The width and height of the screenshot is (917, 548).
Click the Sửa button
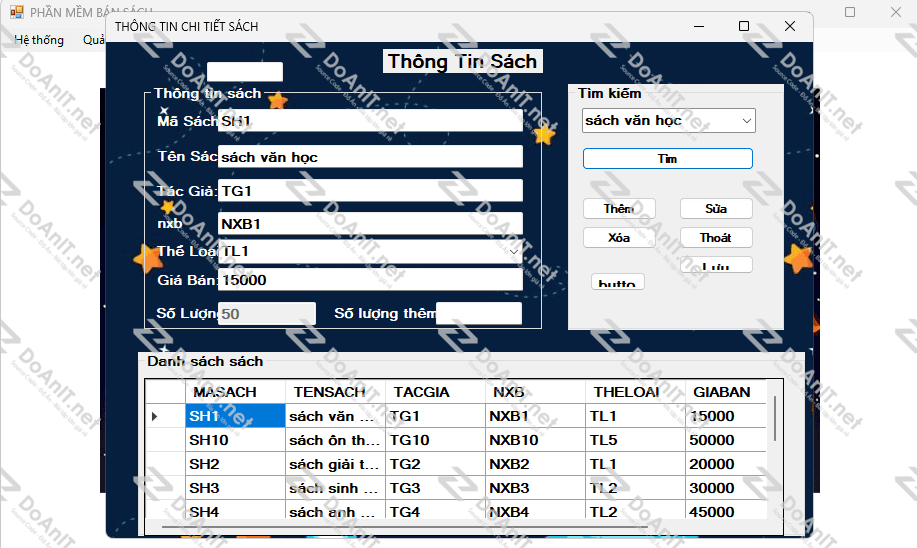click(x=716, y=208)
